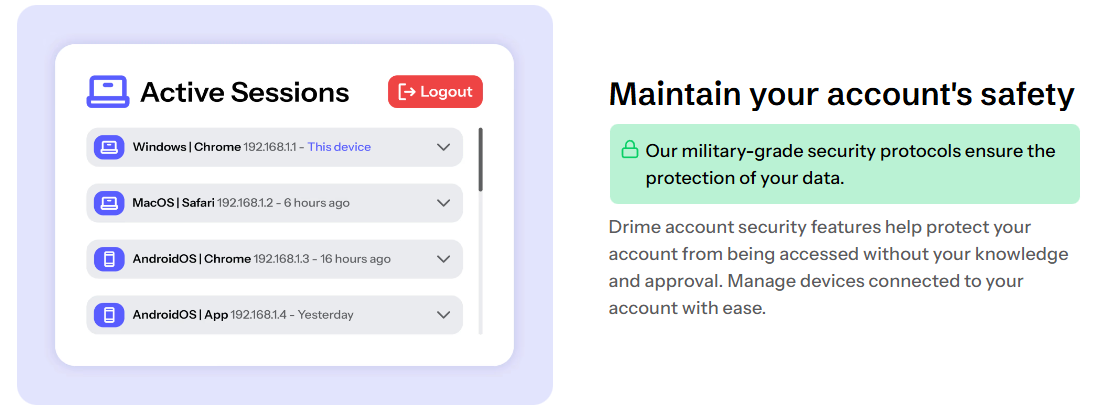The image size is (1096, 411).
Task: Click the AndroidOS App session phone icon
Action: click(109, 315)
